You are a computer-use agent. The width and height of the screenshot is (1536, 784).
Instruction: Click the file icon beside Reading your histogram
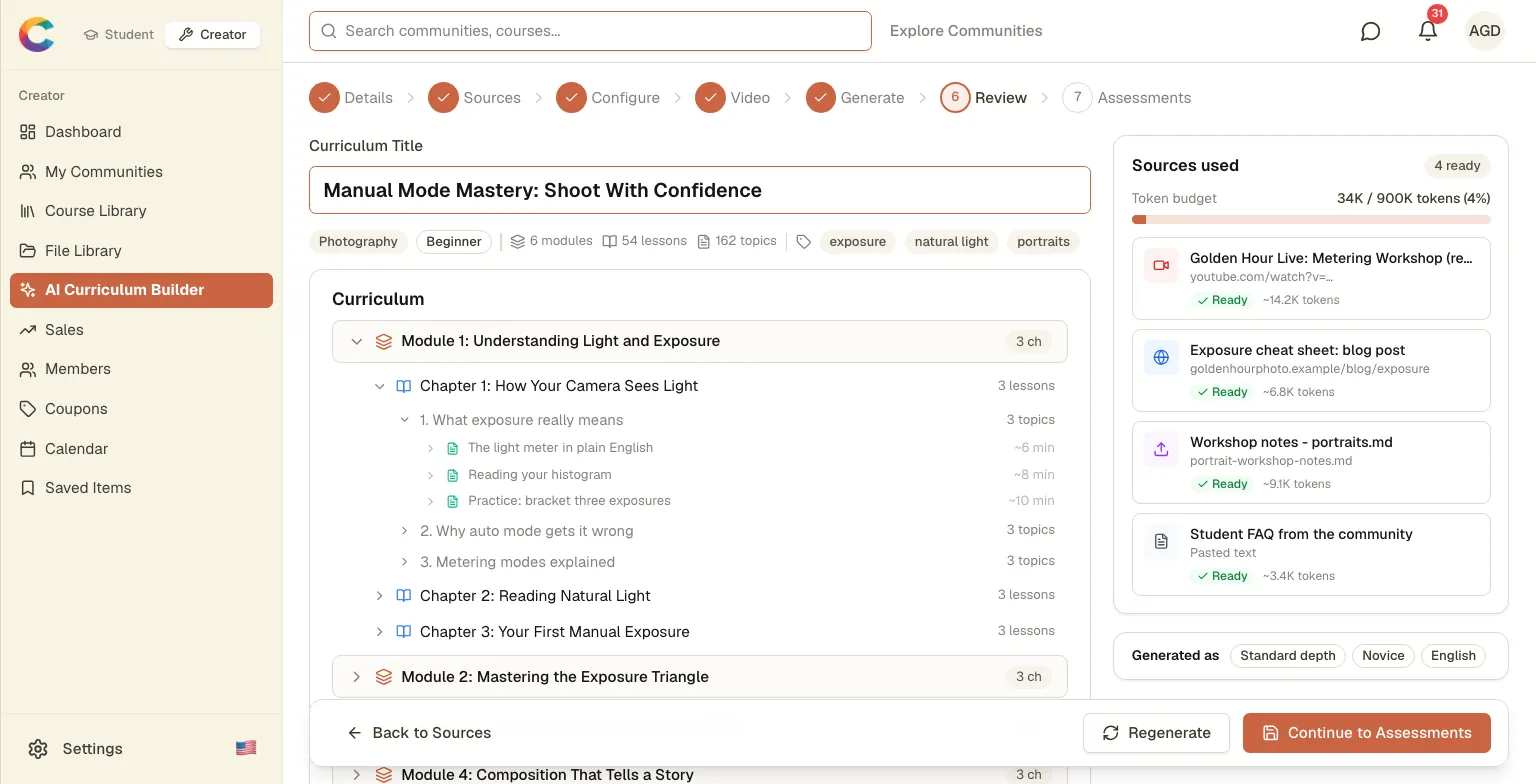click(x=453, y=475)
